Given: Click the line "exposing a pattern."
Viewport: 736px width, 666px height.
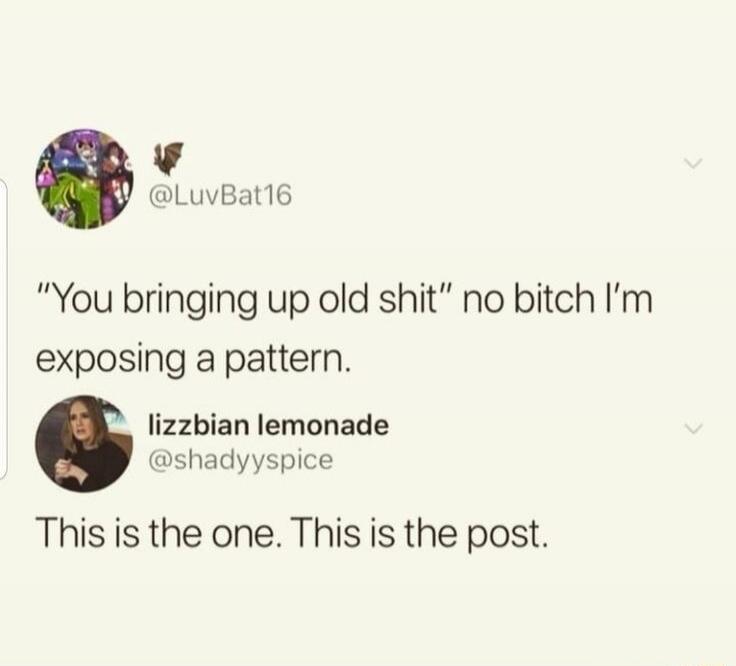Looking at the screenshot, I should pos(193,360).
